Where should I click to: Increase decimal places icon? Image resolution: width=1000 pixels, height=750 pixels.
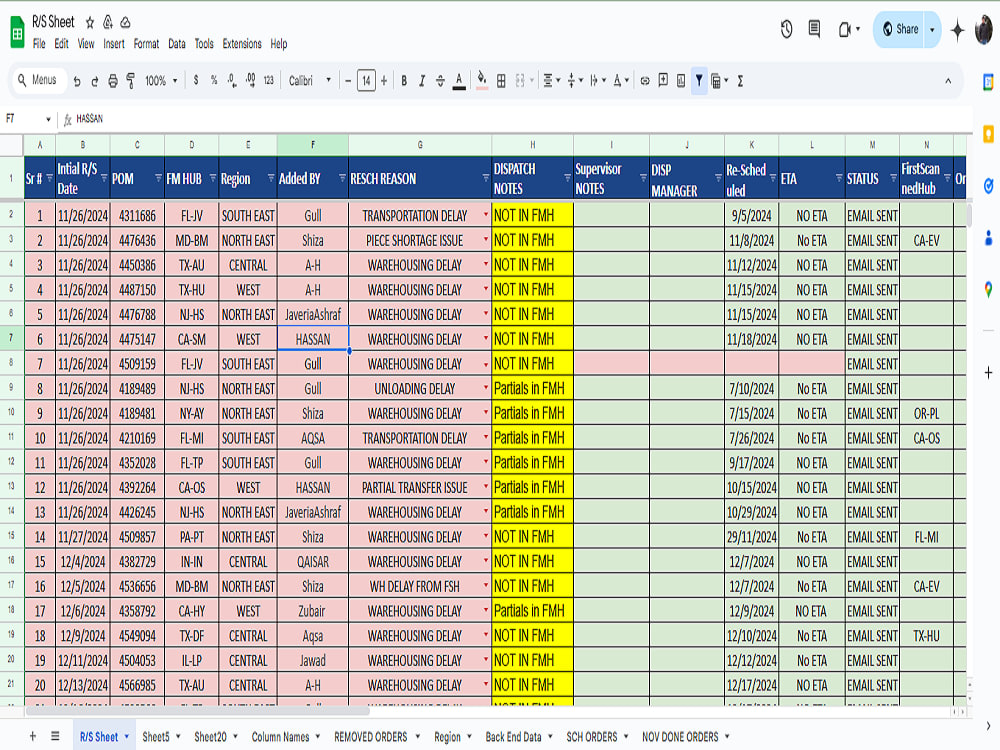pos(250,80)
